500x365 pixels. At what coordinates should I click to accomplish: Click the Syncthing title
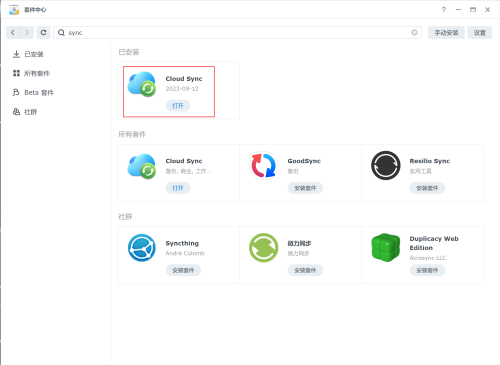point(182,243)
